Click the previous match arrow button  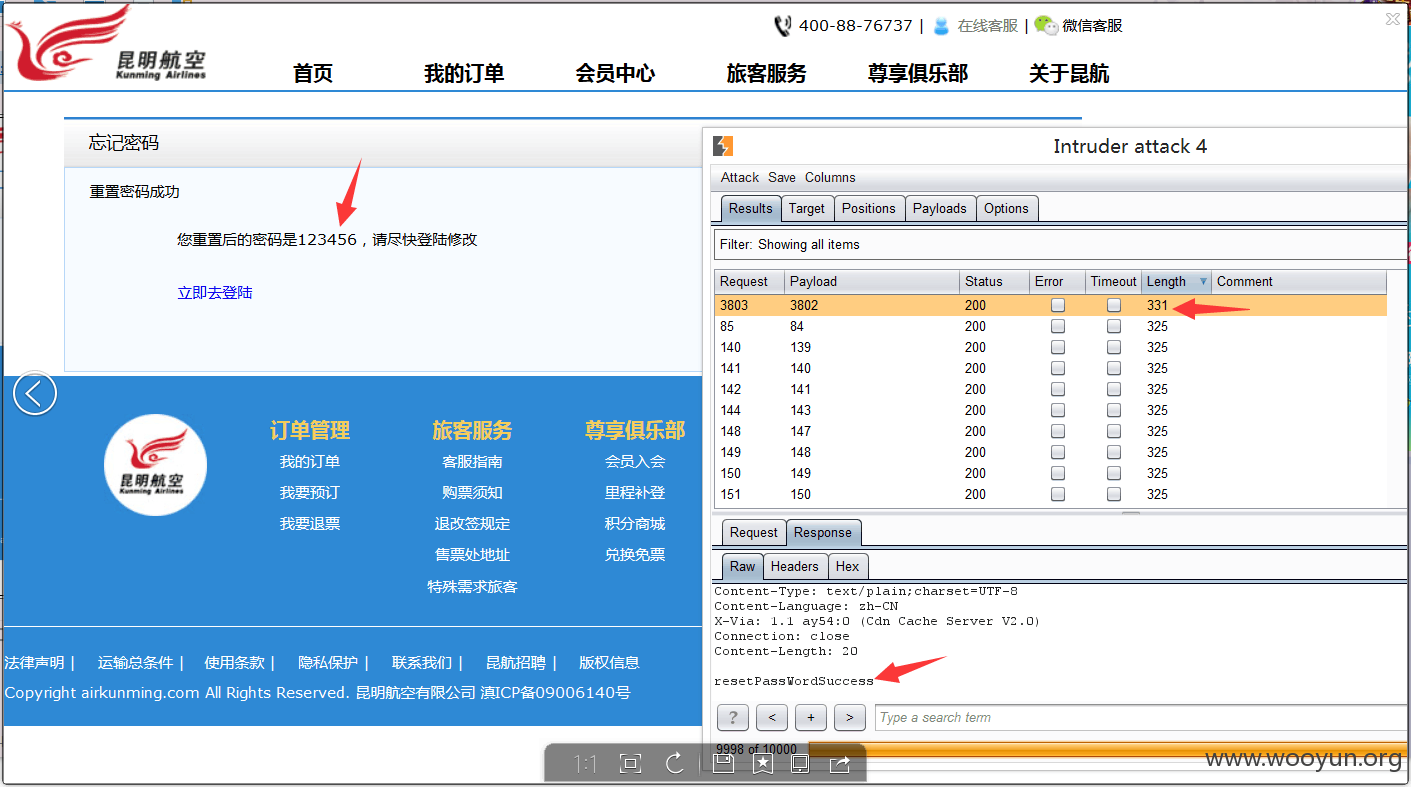coord(771,717)
